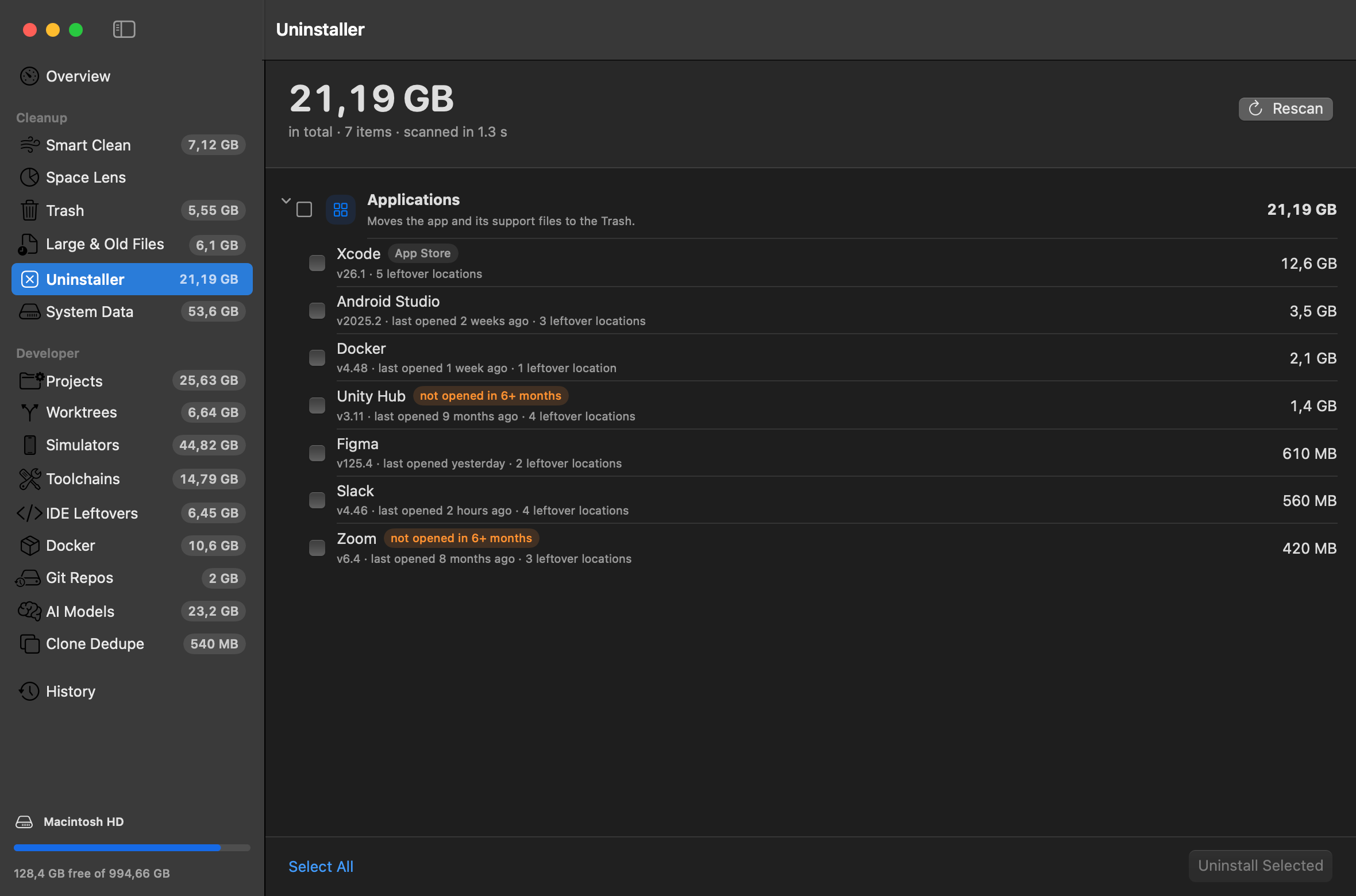Click the Trash size badge 5,55 GB

[x=213, y=210]
